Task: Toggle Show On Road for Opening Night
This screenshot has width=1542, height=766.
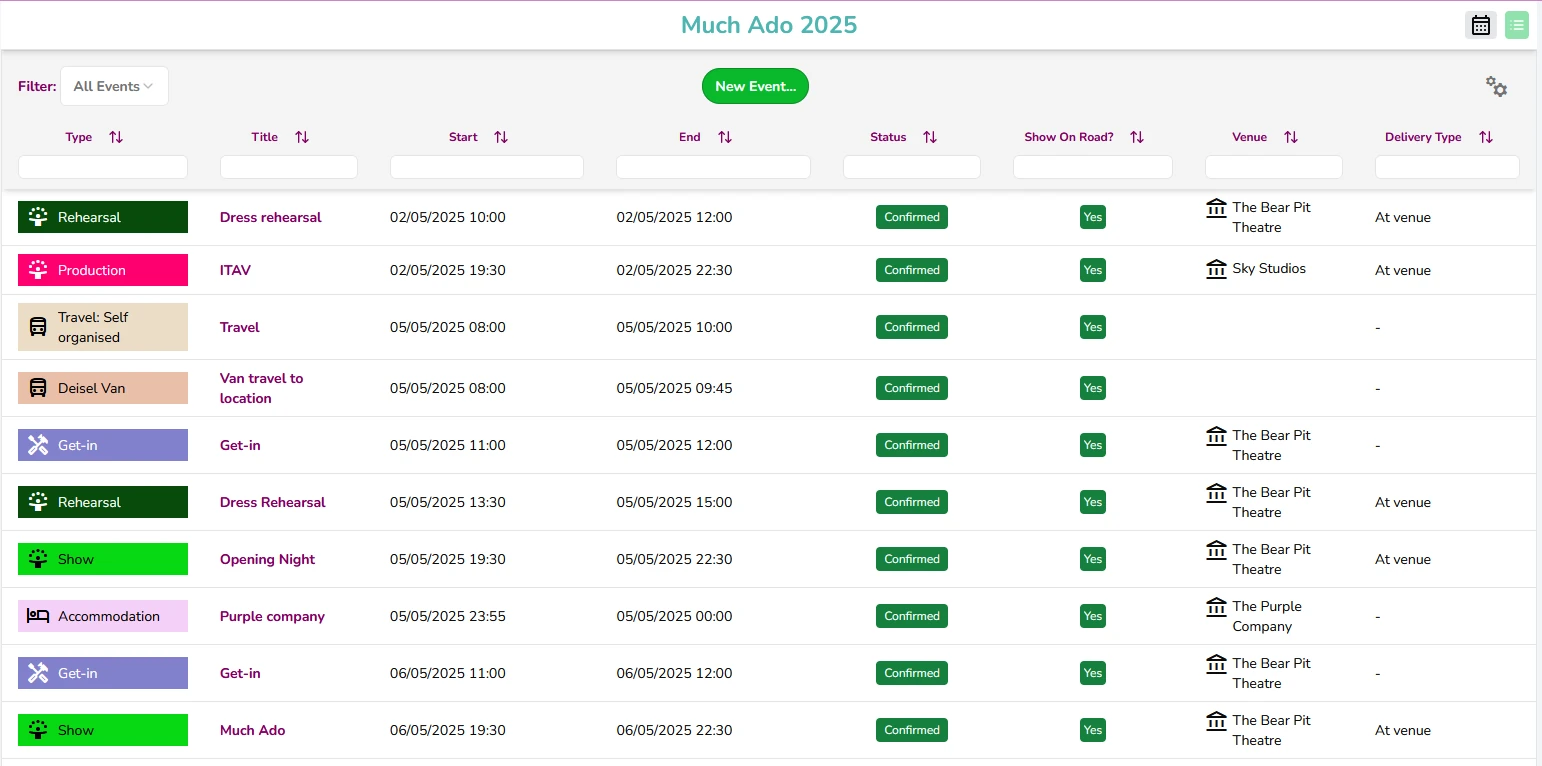Action: [x=1092, y=559]
